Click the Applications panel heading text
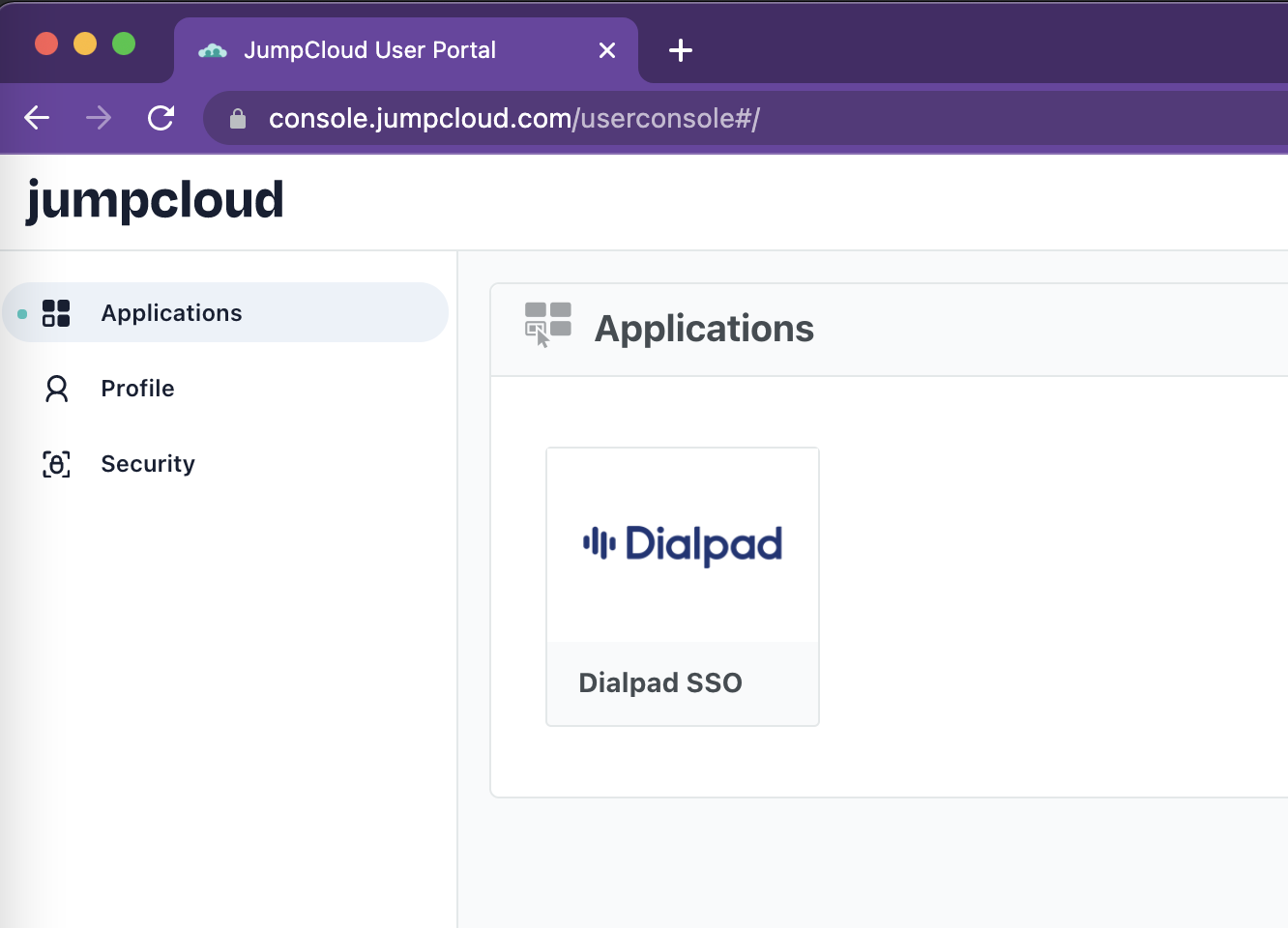This screenshot has height=928, width=1288. click(704, 329)
